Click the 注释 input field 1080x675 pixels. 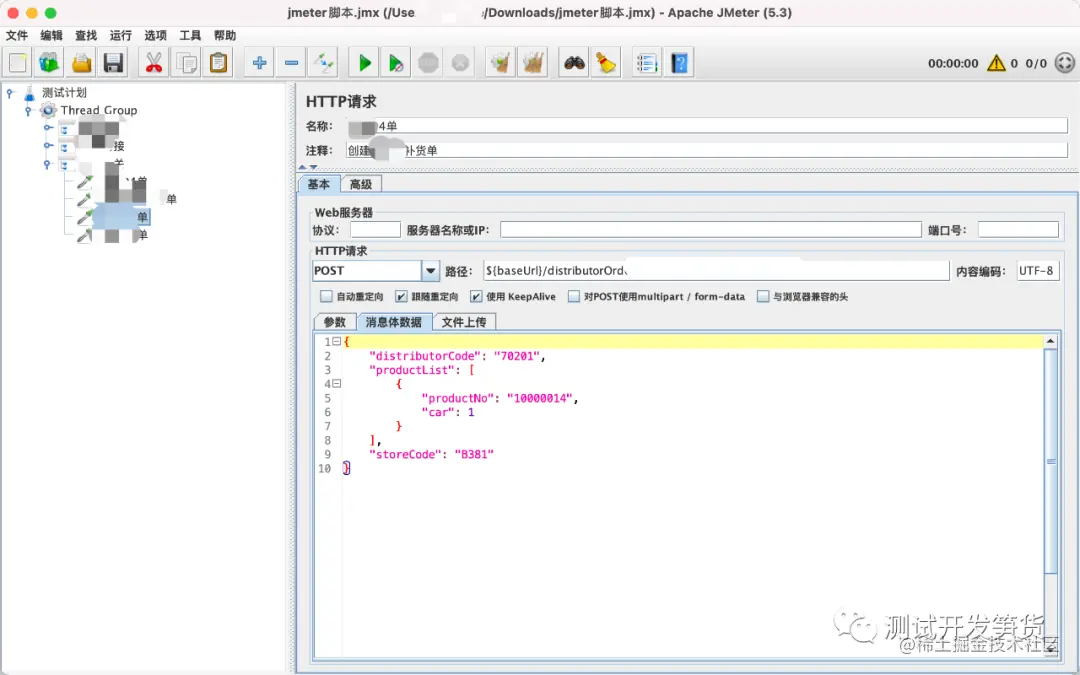707,150
